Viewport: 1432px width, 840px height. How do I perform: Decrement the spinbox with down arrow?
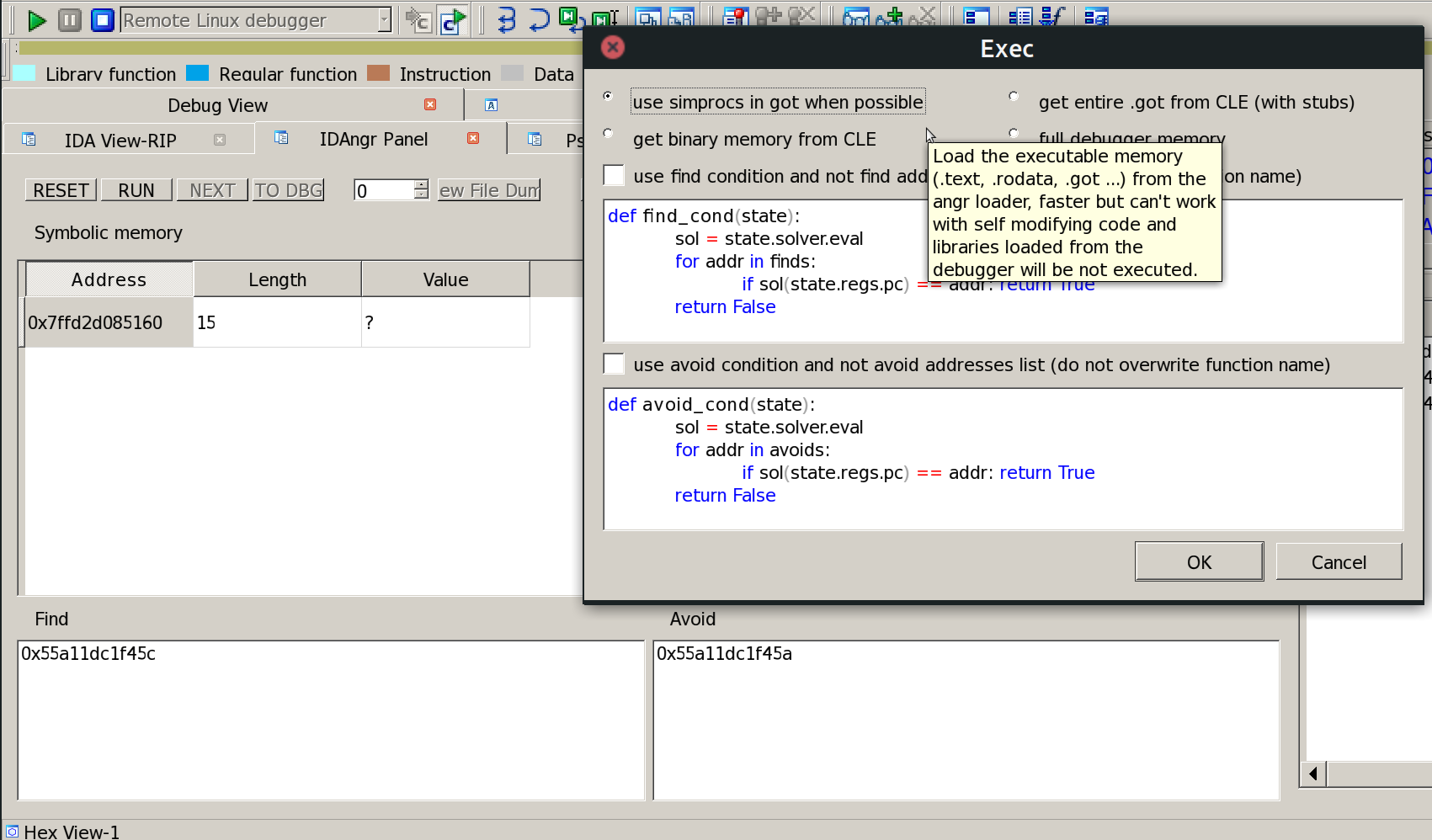(x=422, y=195)
